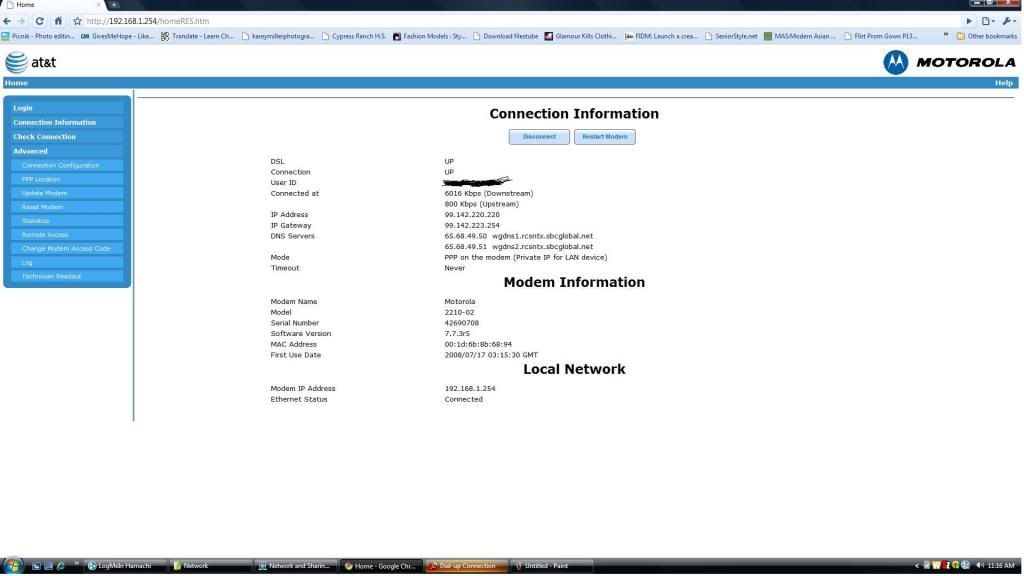Screen dimensions: 1024x576
Task: Open the FIDM bookmark
Action: pos(661,37)
